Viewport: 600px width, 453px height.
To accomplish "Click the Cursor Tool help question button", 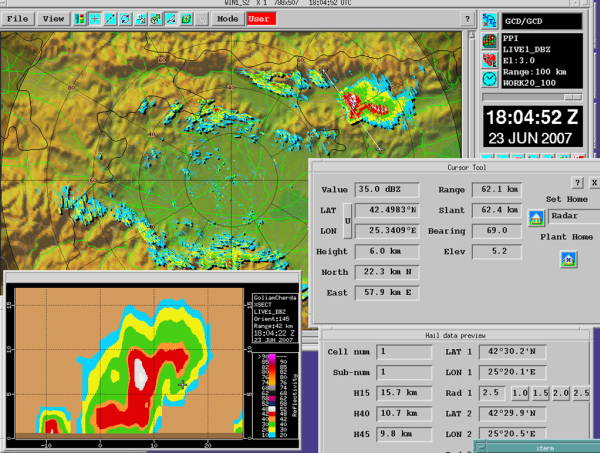I will (577, 183).
